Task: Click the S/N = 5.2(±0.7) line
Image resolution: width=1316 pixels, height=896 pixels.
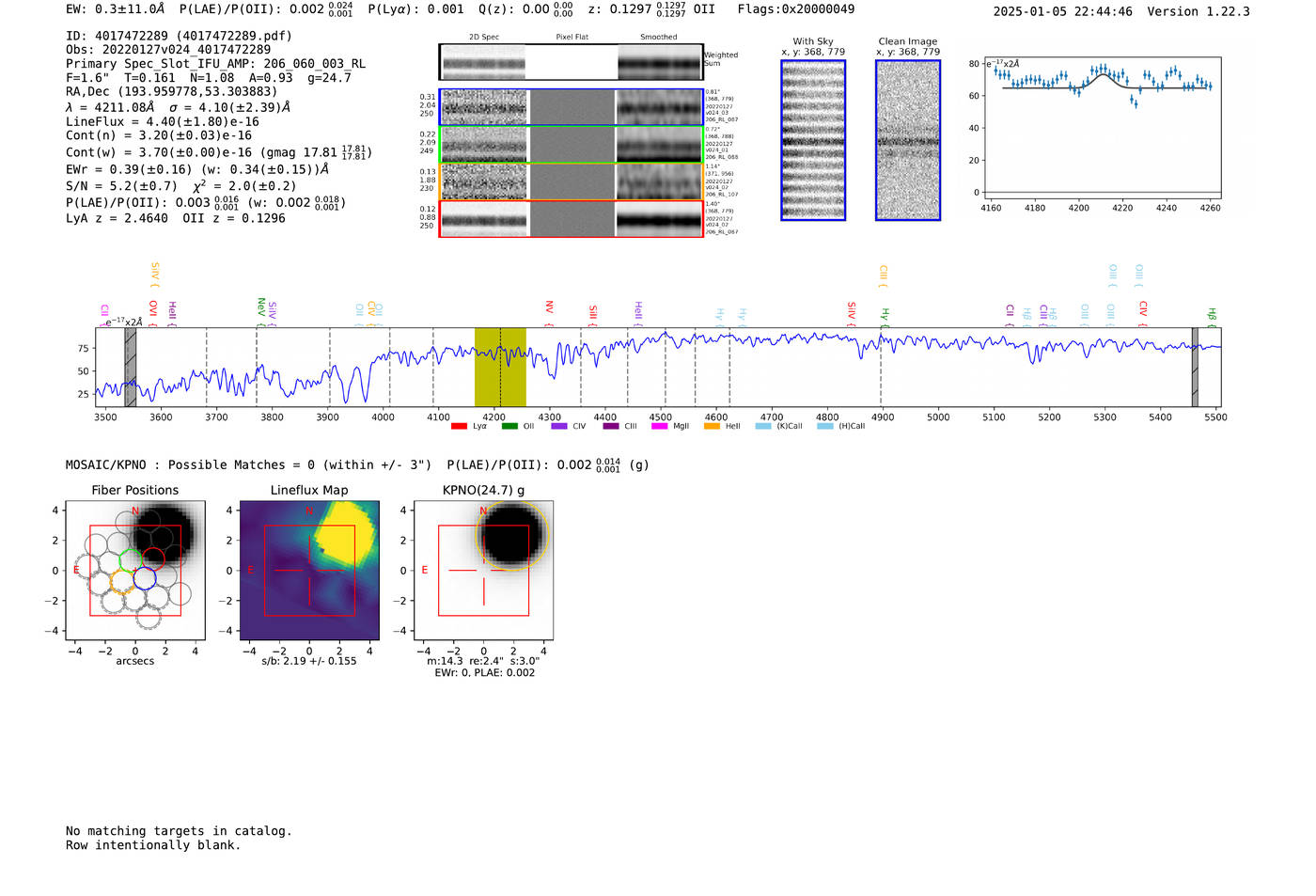Action: pyautogui.click(x=180, y=186)
